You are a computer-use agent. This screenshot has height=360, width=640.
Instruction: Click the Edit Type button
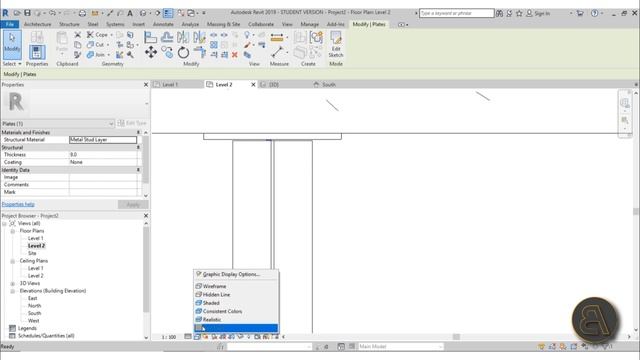click(132, 123)
